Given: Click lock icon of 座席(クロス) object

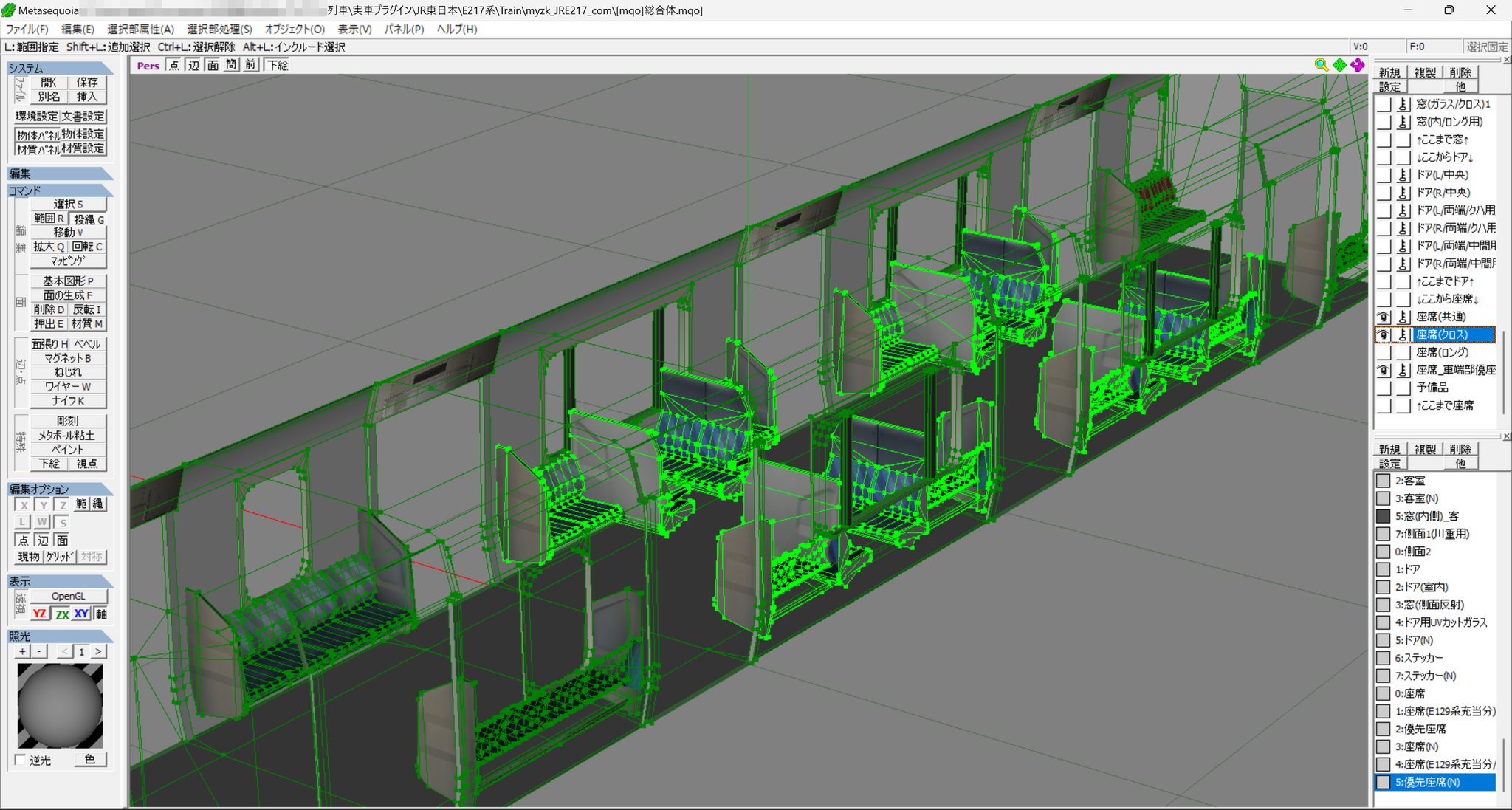Looking at the screenshot, I should (x=1403, y=334).
